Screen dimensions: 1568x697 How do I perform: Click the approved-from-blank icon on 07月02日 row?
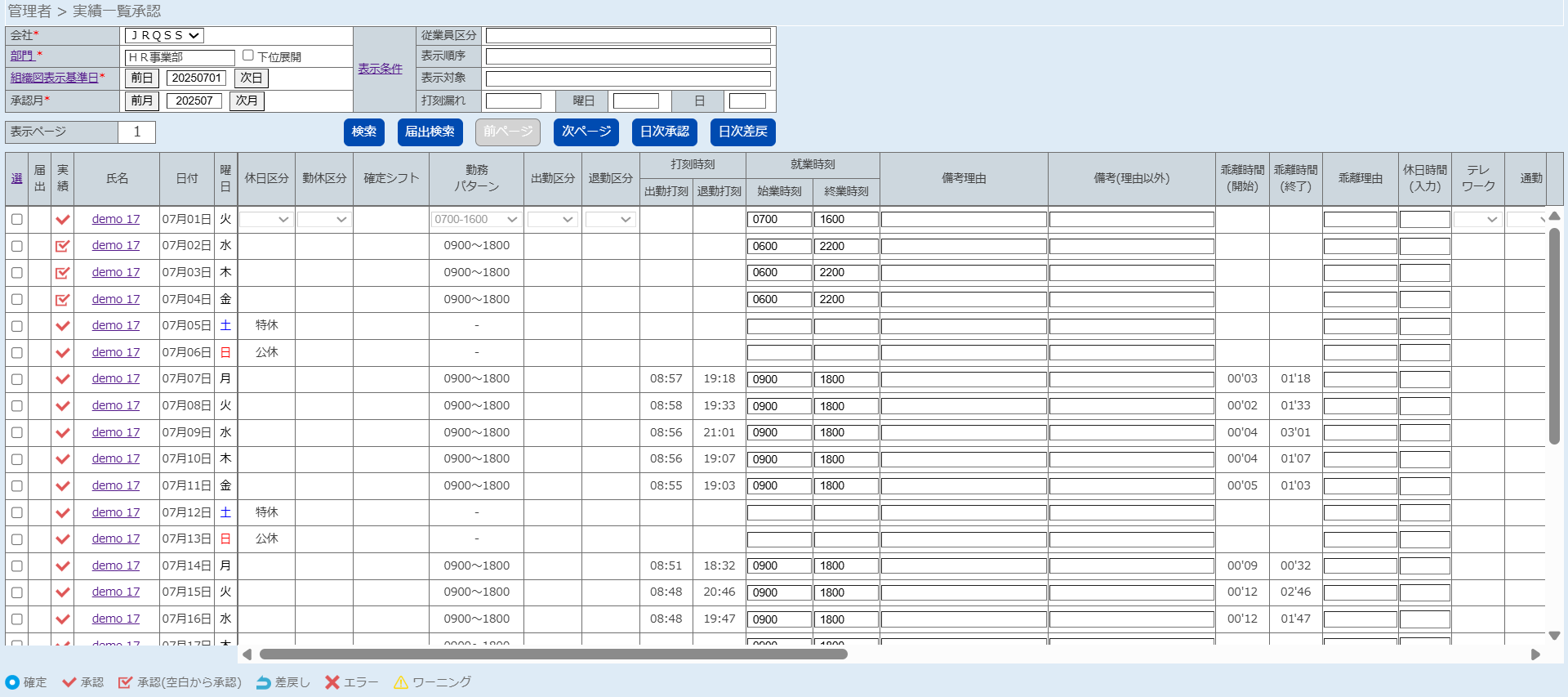pos(62,246)
